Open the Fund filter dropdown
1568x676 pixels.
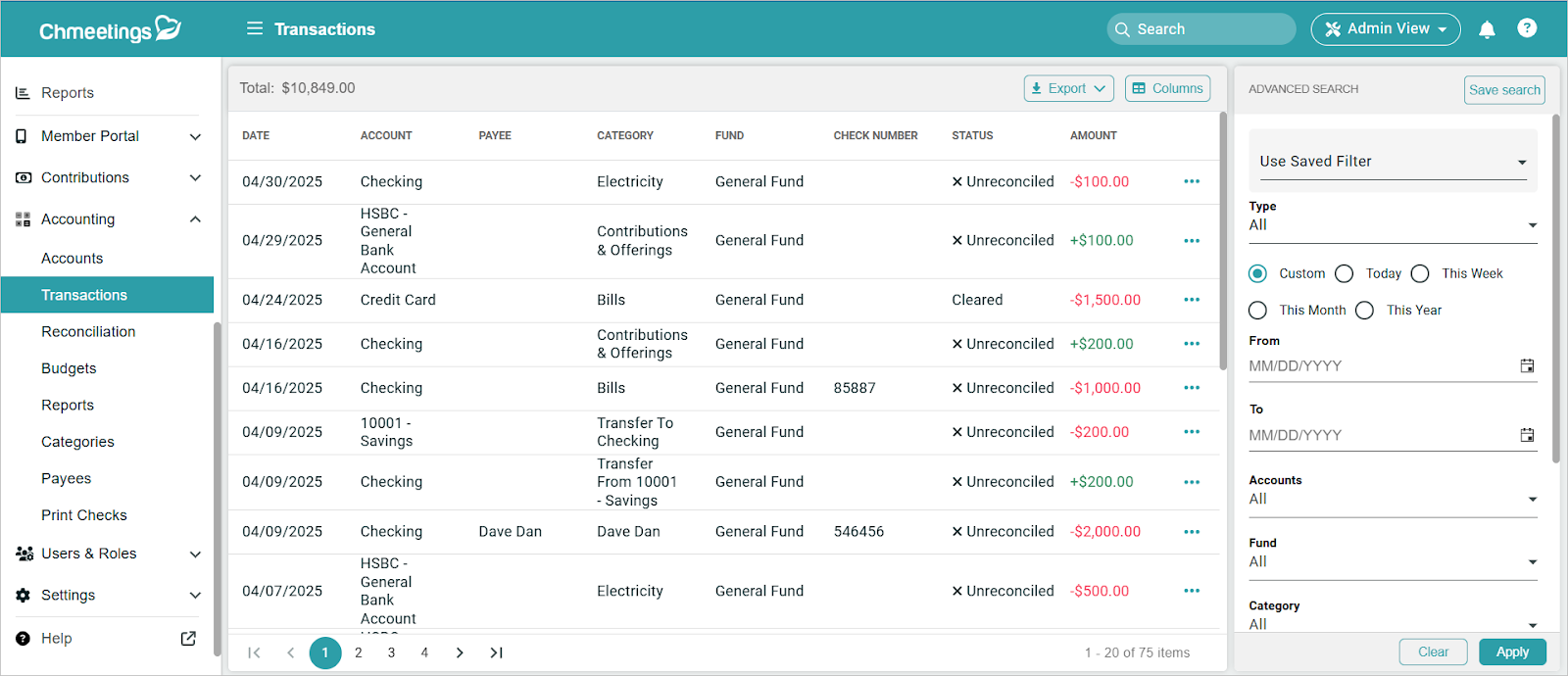1393,562
